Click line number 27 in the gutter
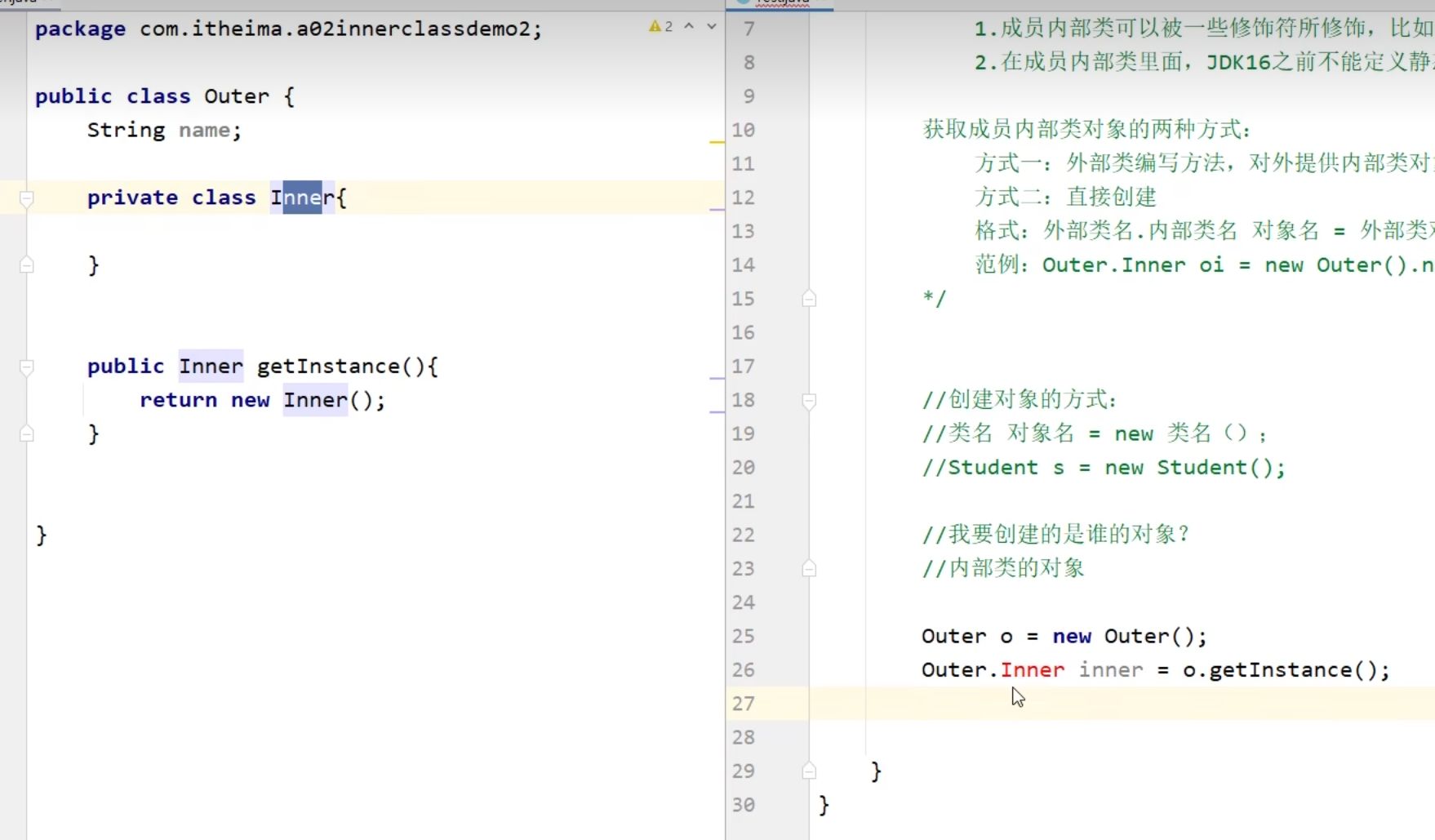Image resolution: width=1435 pixels, height=840 pixels. coord(743,704)
